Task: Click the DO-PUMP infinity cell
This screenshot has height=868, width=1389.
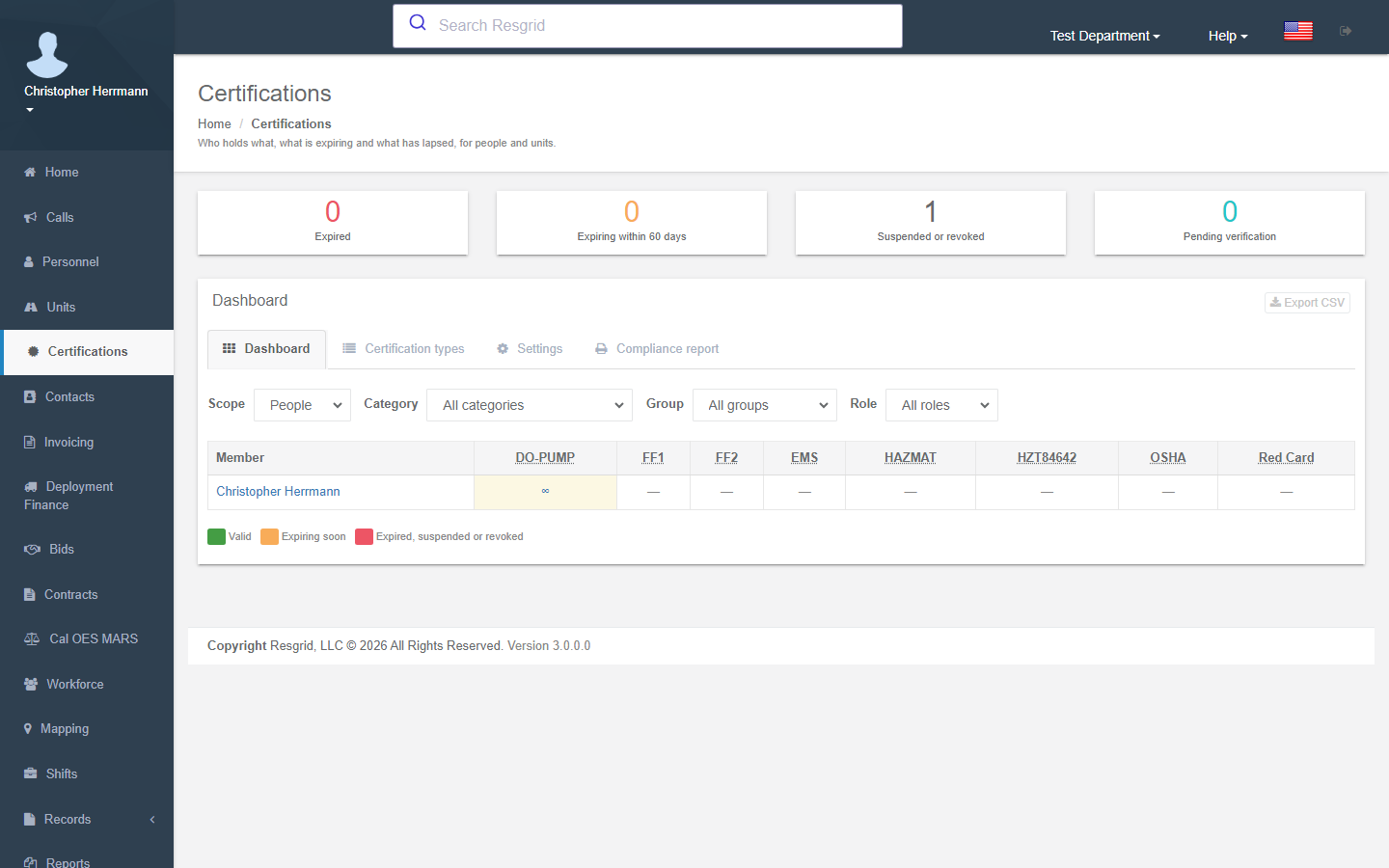Action: [x=545, y=492]
